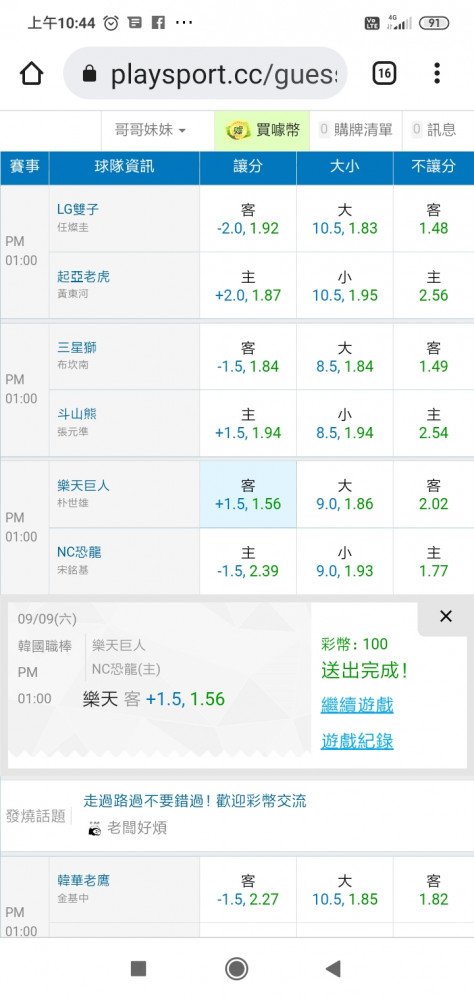The width and height of the screenshot is (474, 1000).
Task: Open the 訊息 messages tab
Action: tap(434, 131)
